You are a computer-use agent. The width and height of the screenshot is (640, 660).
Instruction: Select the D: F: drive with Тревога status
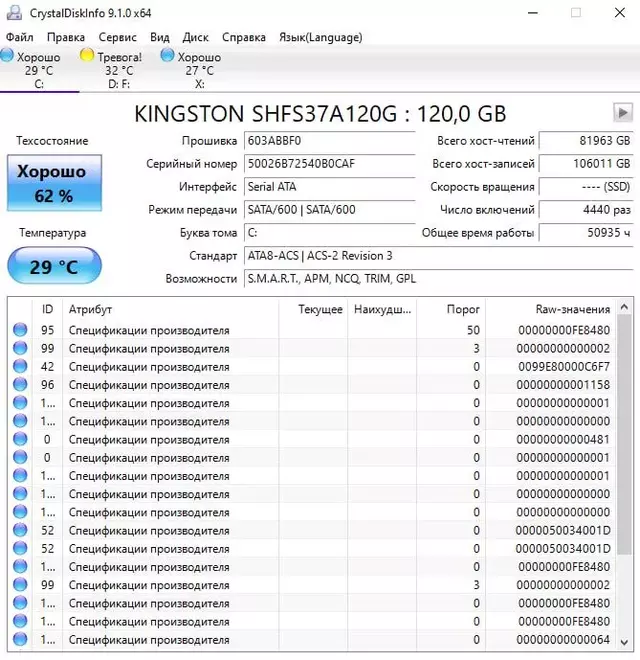click(119, 69)
